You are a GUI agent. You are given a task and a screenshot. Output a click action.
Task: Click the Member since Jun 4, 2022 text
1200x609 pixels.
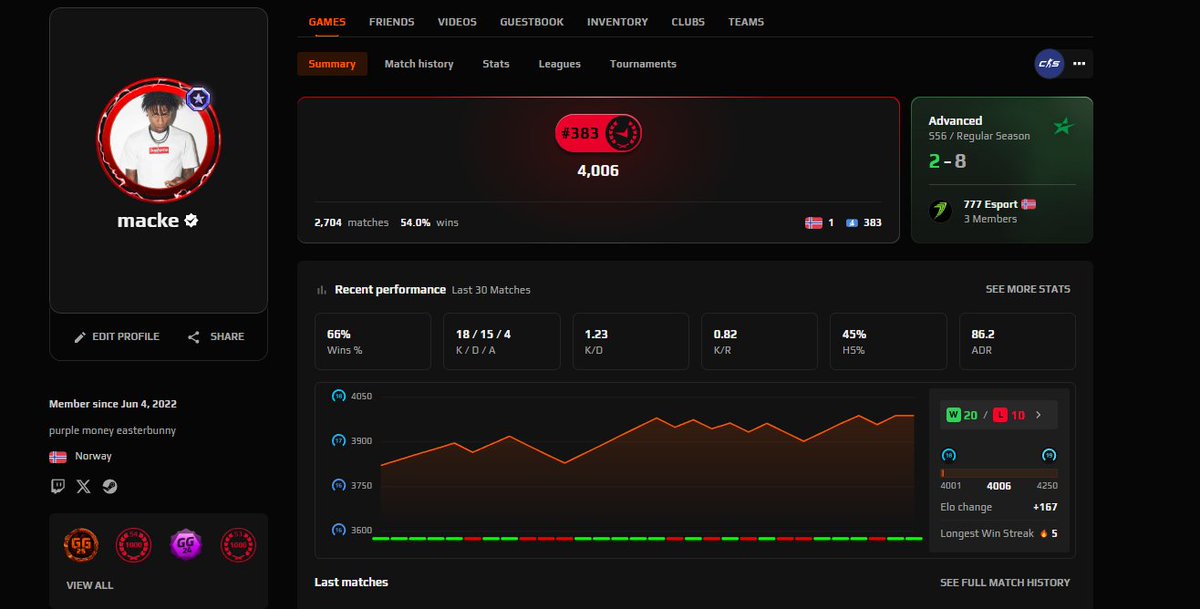click(113, 404)
